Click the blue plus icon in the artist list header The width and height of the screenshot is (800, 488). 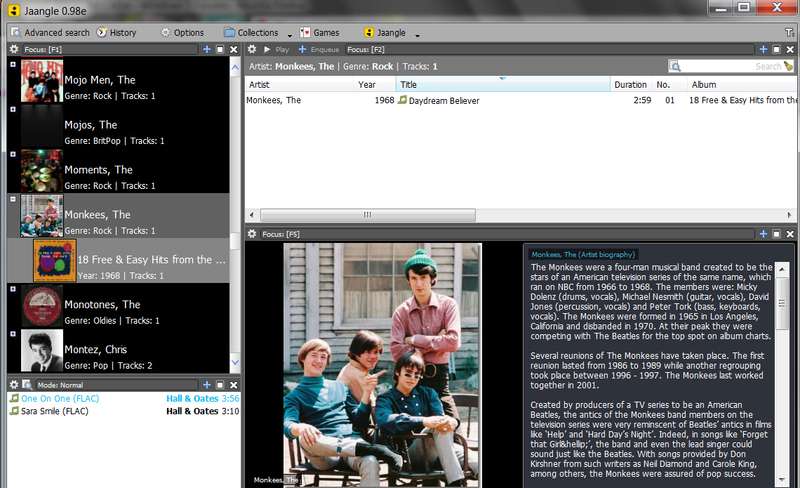(207, 49)
